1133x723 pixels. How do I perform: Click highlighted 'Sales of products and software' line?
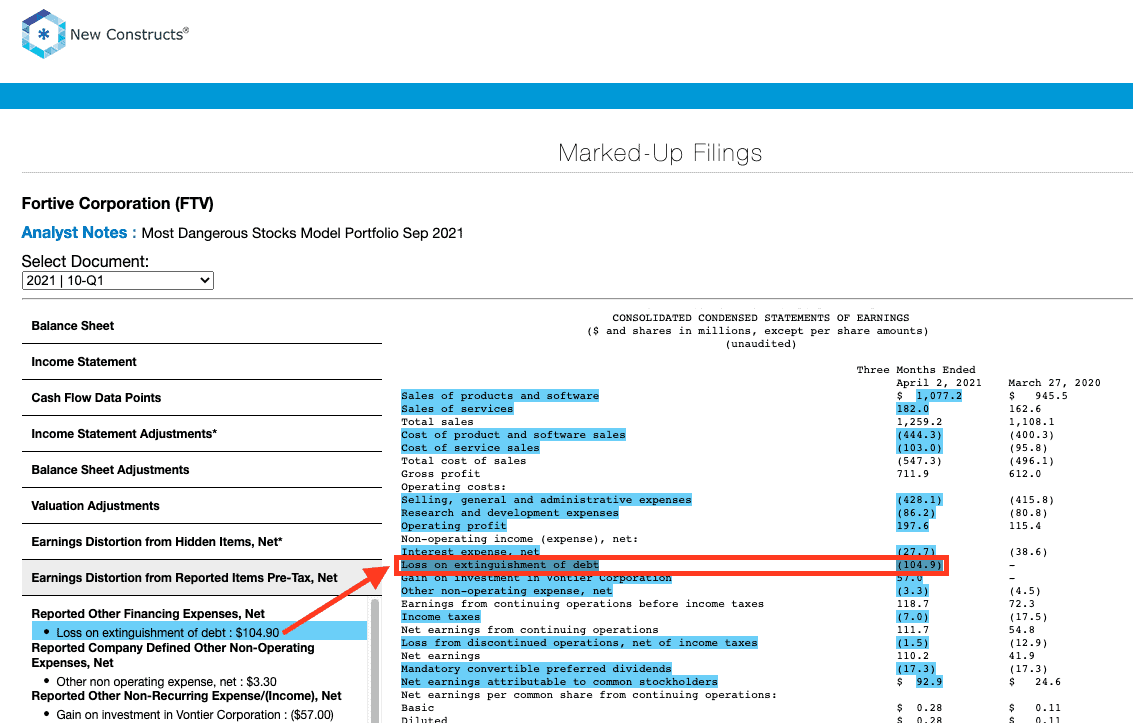[500, 396]
